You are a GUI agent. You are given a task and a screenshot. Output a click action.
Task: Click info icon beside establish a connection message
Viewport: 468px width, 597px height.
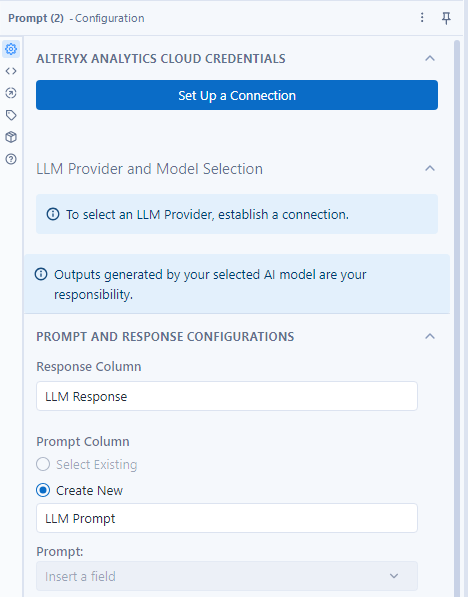point(53,214)
